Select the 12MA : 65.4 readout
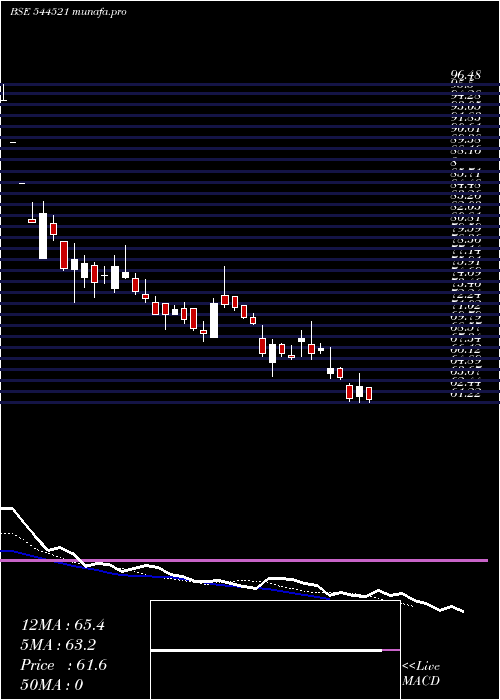 63,625
